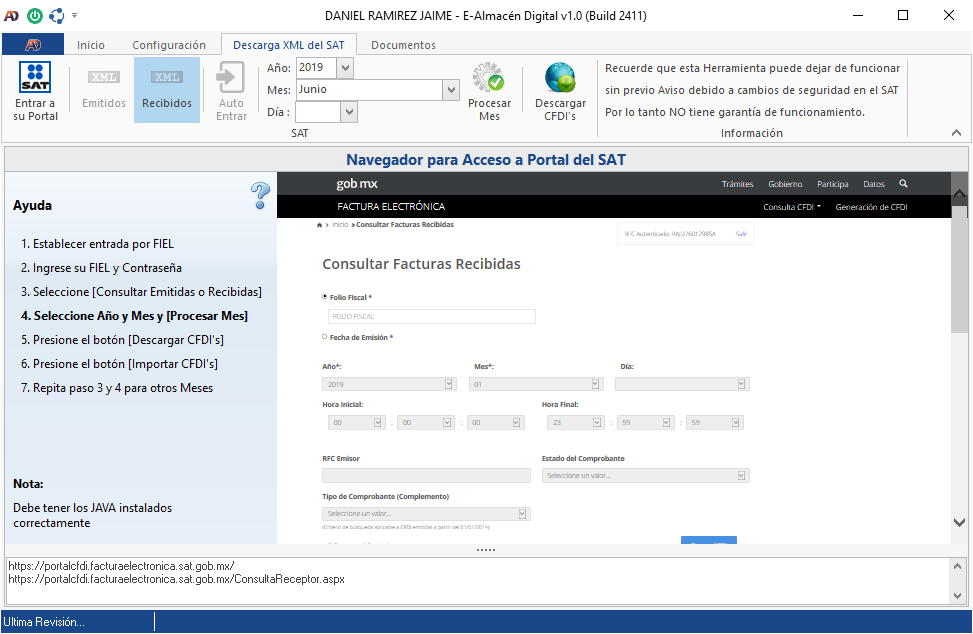Switch to the Configuración tab
The width and height of the screenshot is (973, 634).
coord(169,45)
